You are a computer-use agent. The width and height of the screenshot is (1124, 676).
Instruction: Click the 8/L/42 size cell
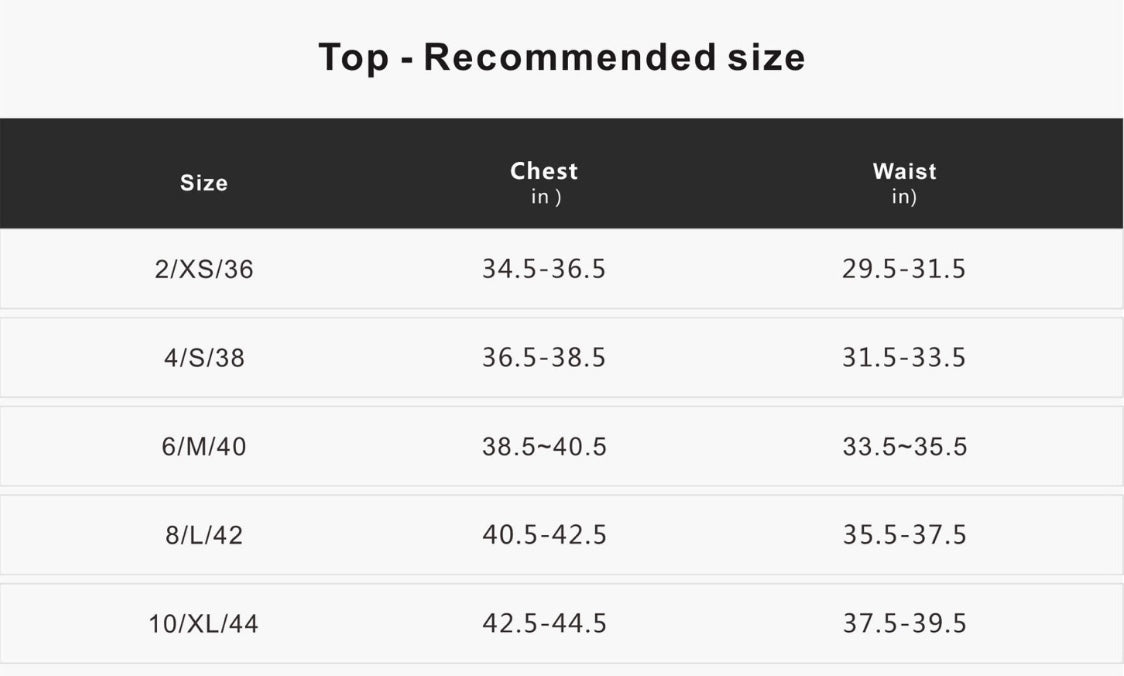coord(204,536)
